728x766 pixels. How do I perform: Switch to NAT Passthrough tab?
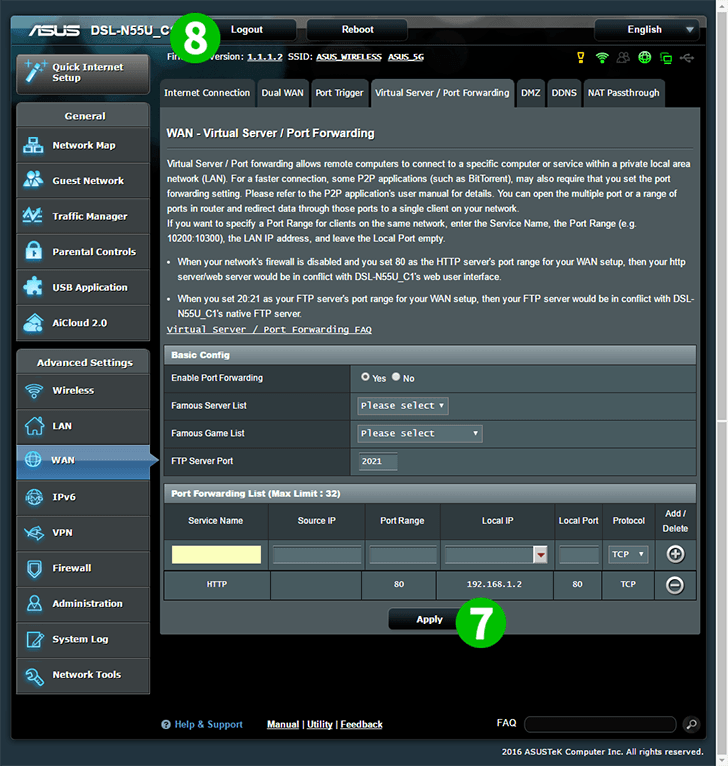tap(623, 93)
